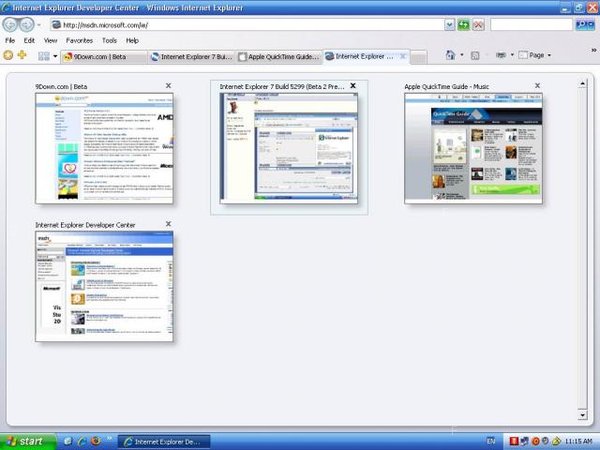Image resolution: width=600 pixels, height=450 pixels.
Task: Open the Tools menu
Action: point(109,41)
